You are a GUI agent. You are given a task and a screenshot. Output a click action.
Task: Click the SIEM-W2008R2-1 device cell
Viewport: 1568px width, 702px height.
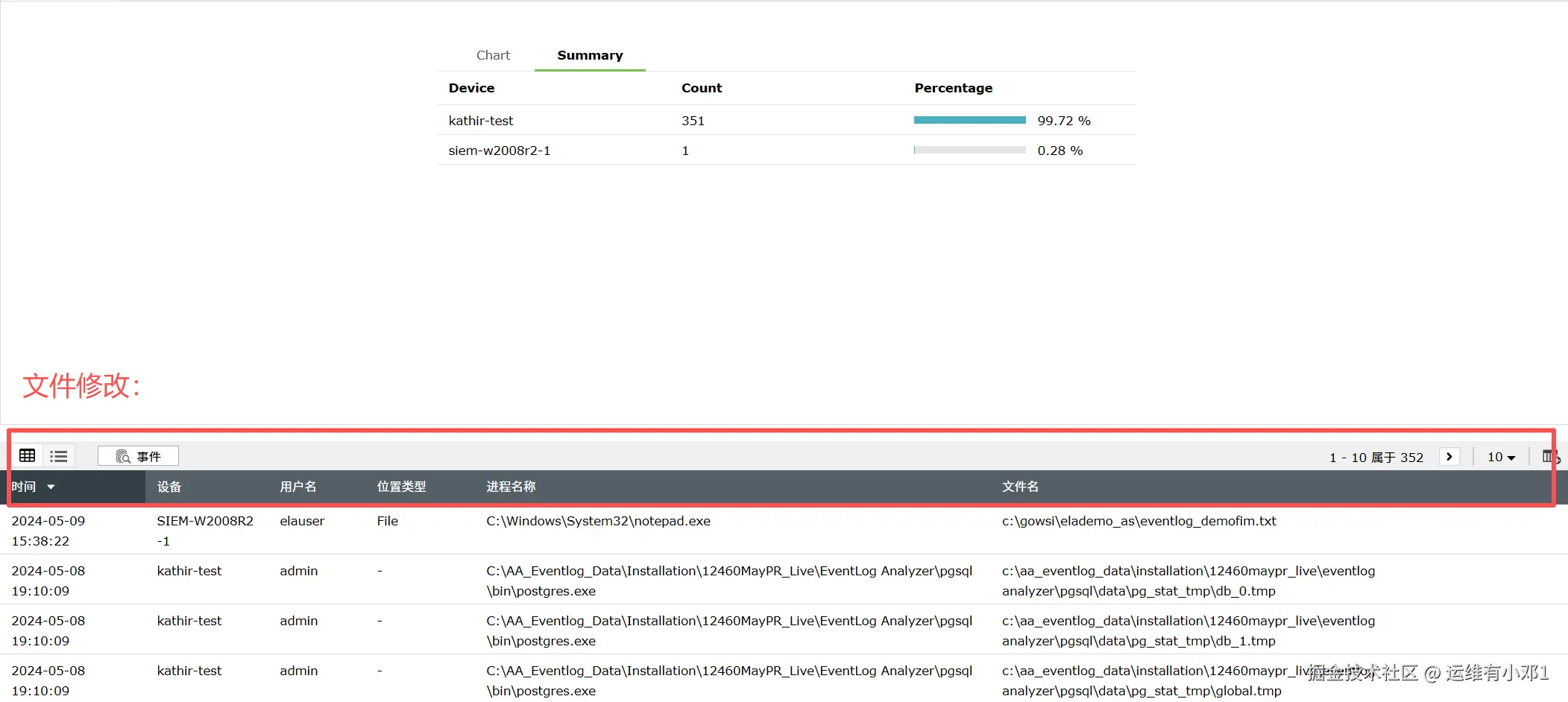205,531
